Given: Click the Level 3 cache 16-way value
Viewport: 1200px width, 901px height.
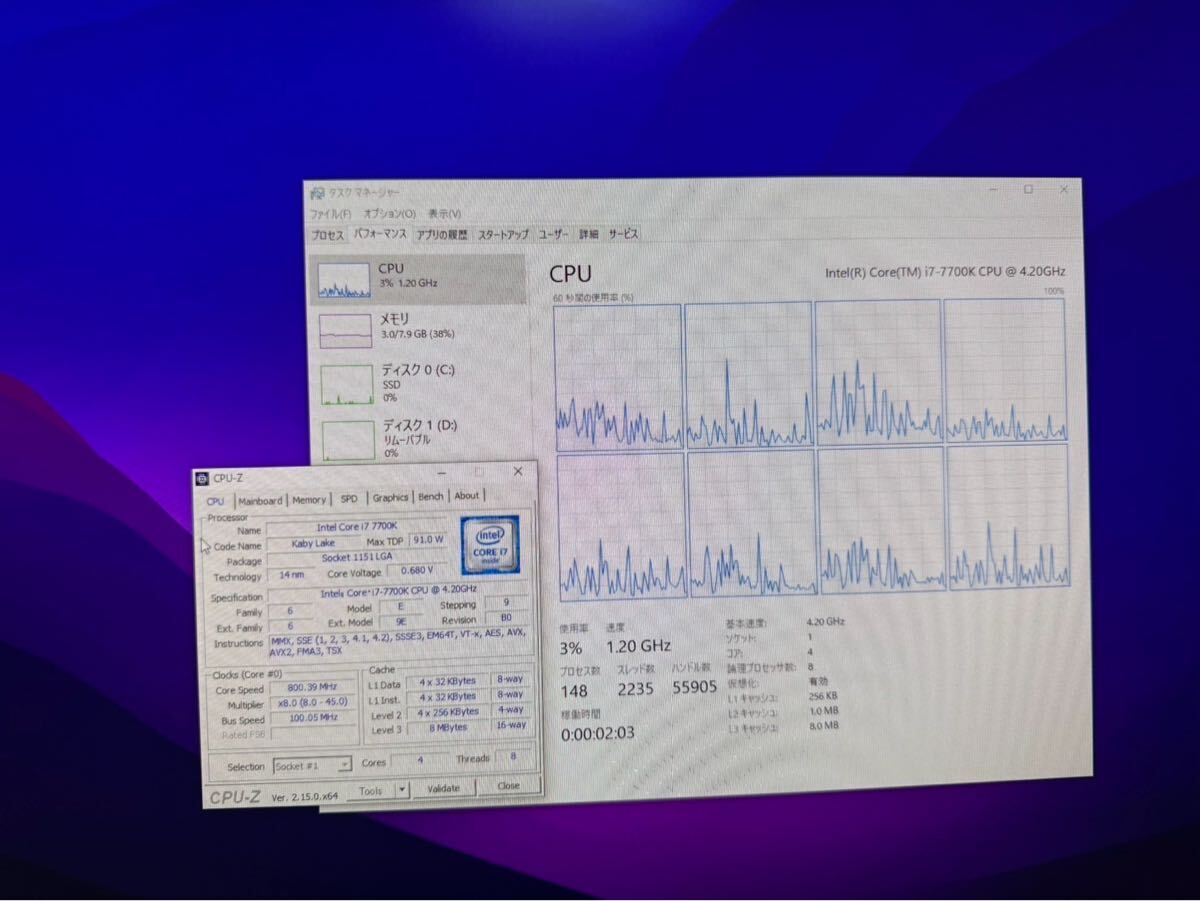Looking at the screenshot, I should click(510, 726).
